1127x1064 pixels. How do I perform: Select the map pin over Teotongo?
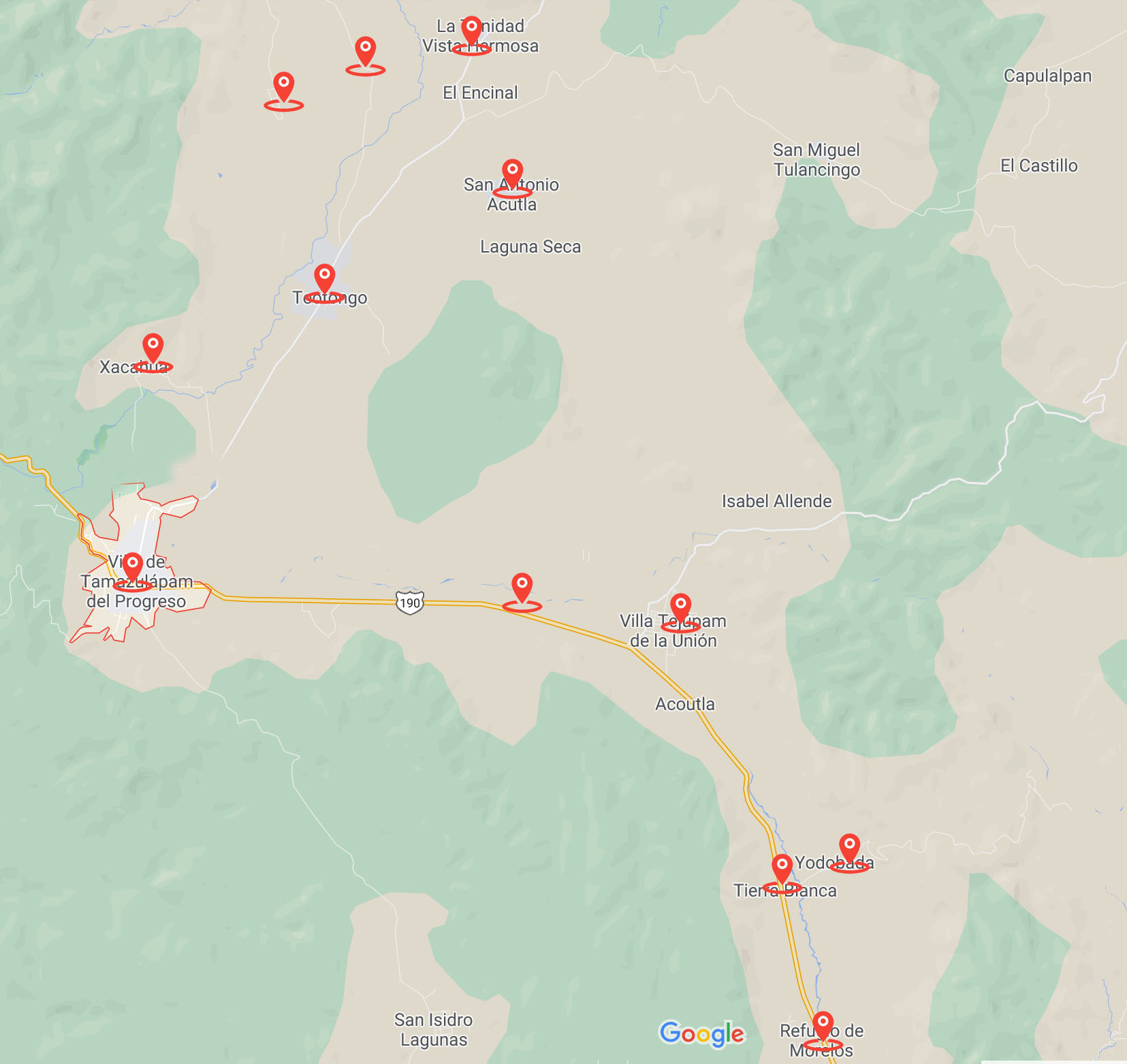(x=325, y=283)
